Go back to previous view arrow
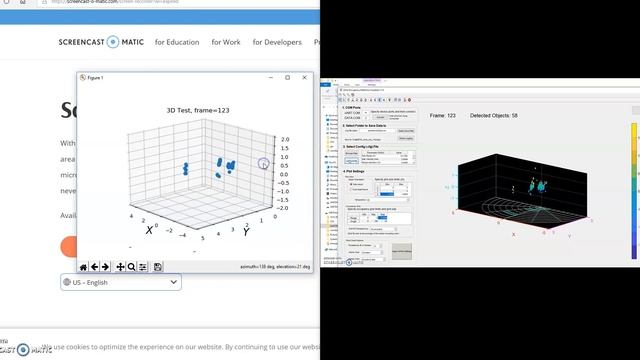 (x=94, y=267)
